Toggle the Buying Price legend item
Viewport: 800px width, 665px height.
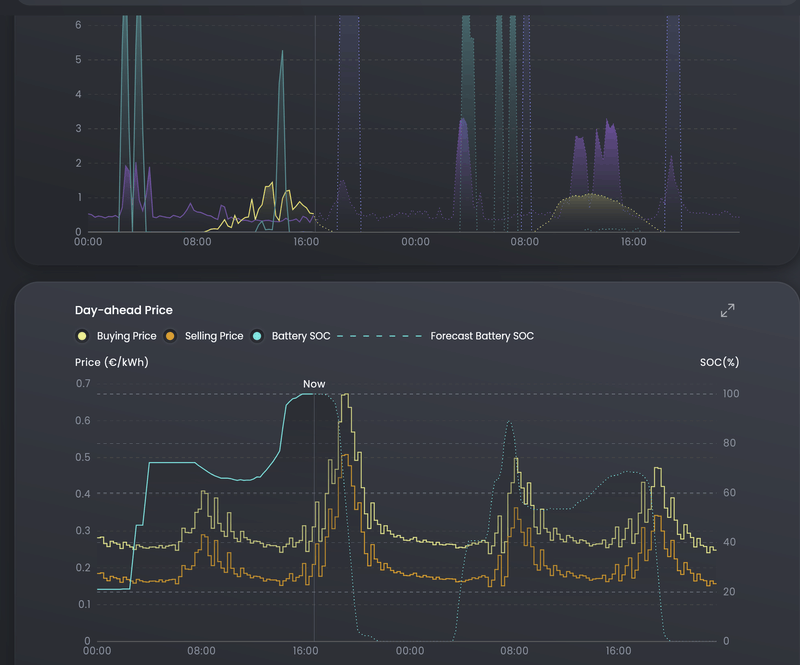click(x=116, y=336)
